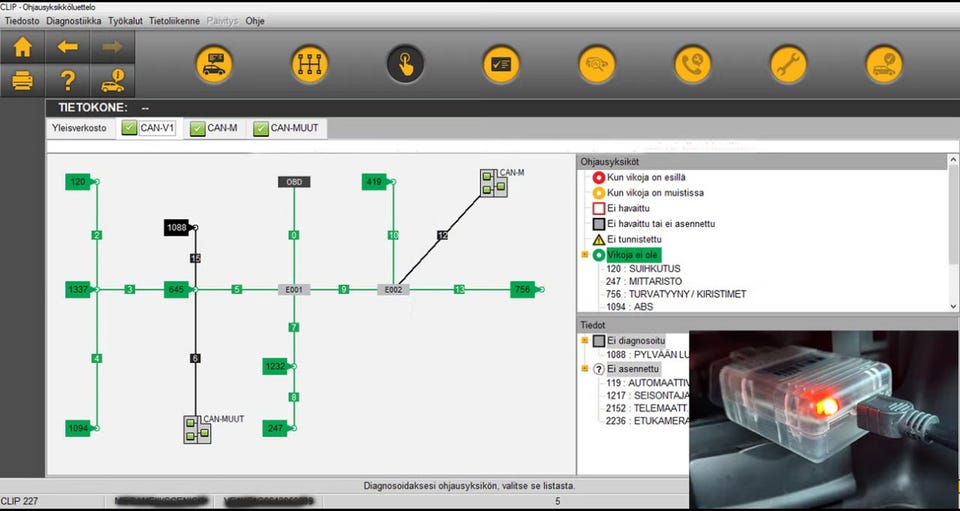This screenshot has height=511, width=960.
Task: Open the vehicle information icon
Action: [113, 81]
